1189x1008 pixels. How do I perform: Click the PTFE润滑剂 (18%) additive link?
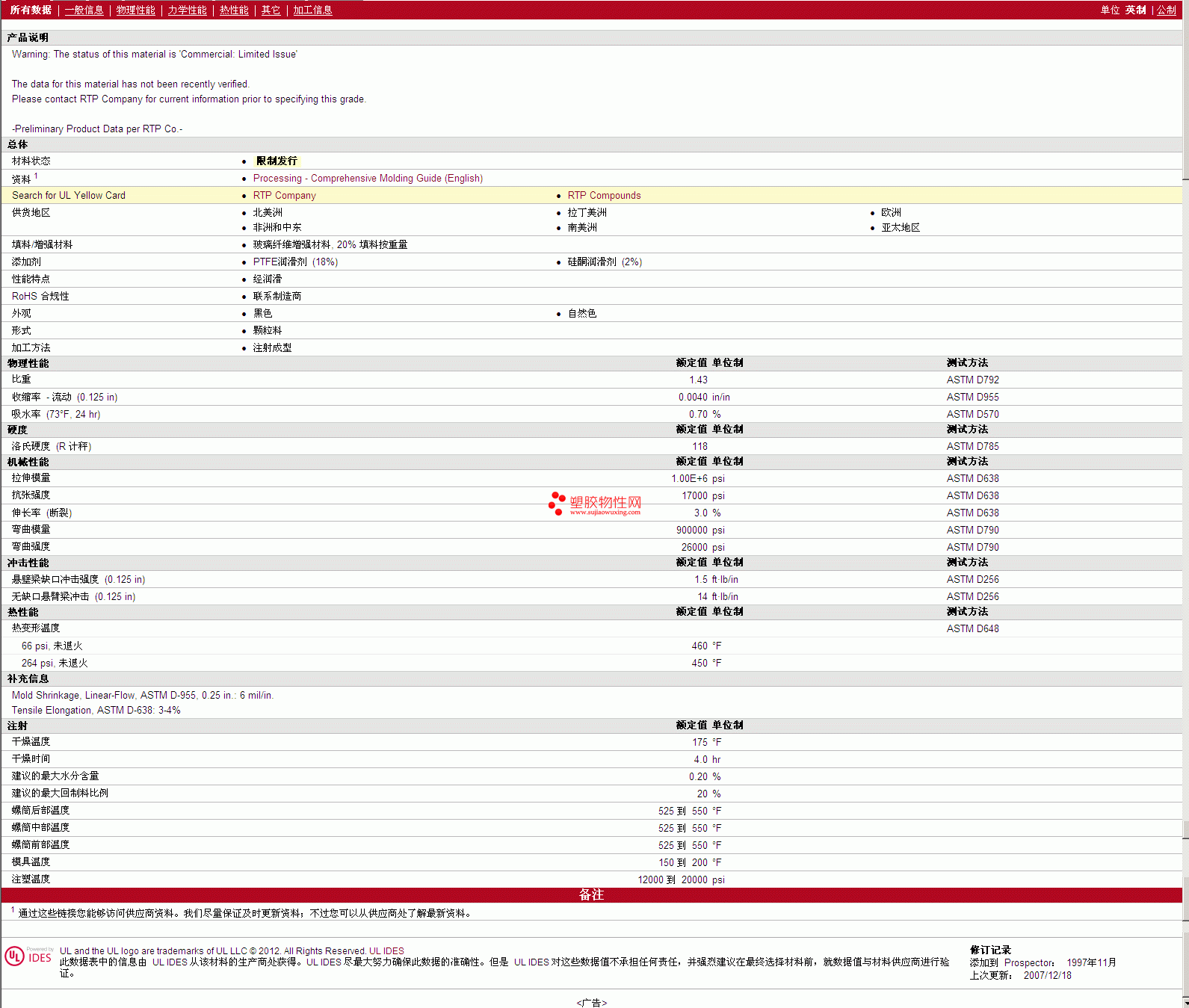click(295, 262)
